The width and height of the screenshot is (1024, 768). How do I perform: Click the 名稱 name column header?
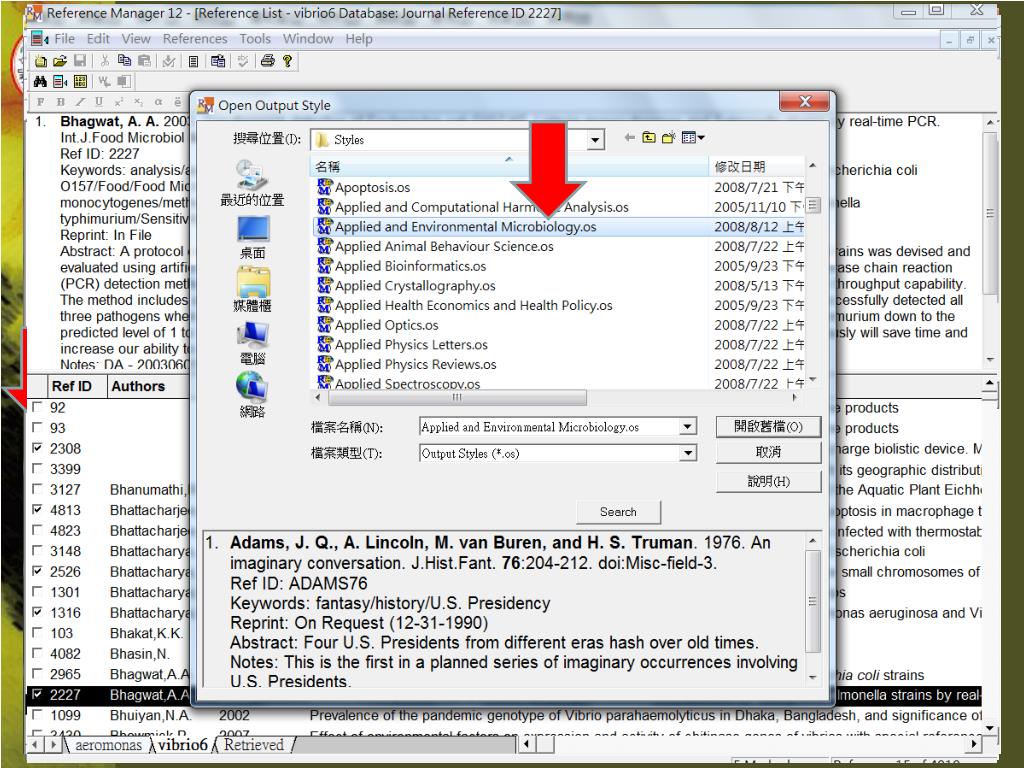tap(509, 167)
